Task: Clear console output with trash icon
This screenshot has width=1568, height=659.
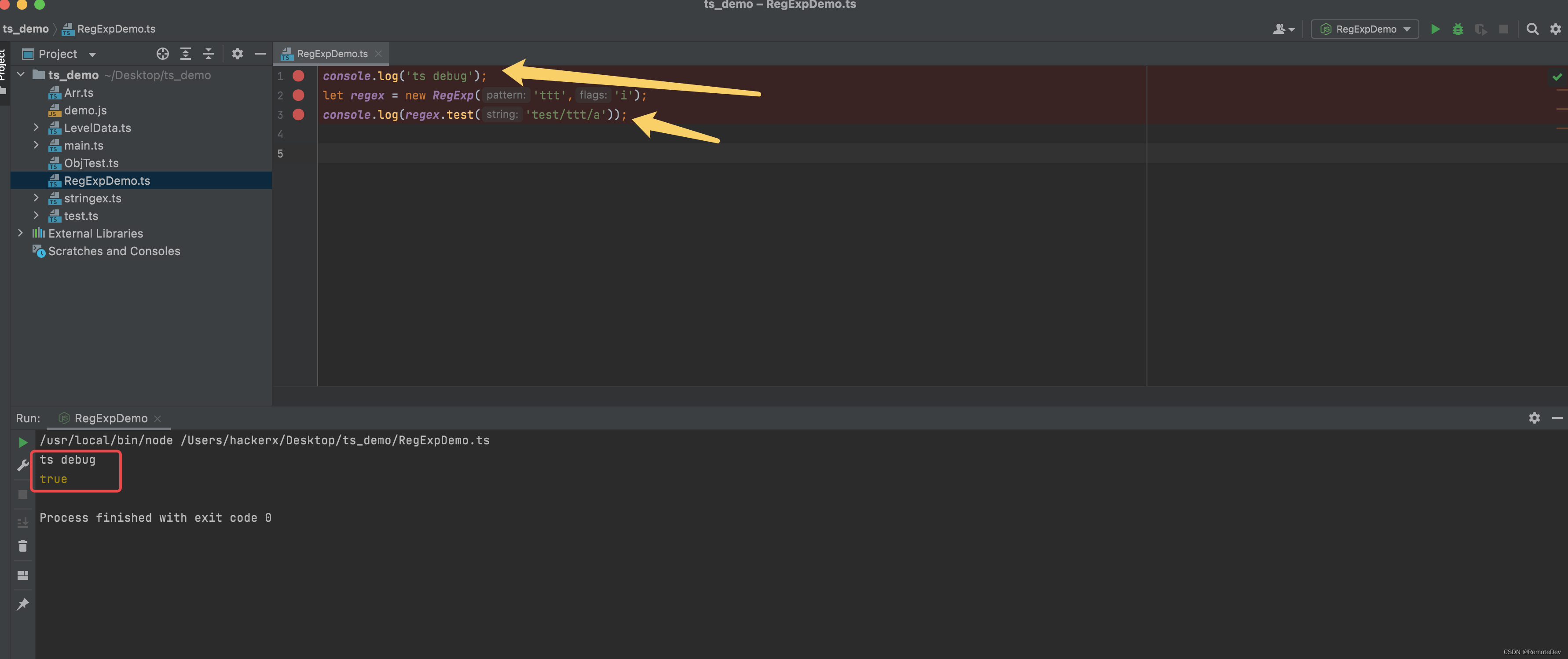Action: click(x=22, y=546)
